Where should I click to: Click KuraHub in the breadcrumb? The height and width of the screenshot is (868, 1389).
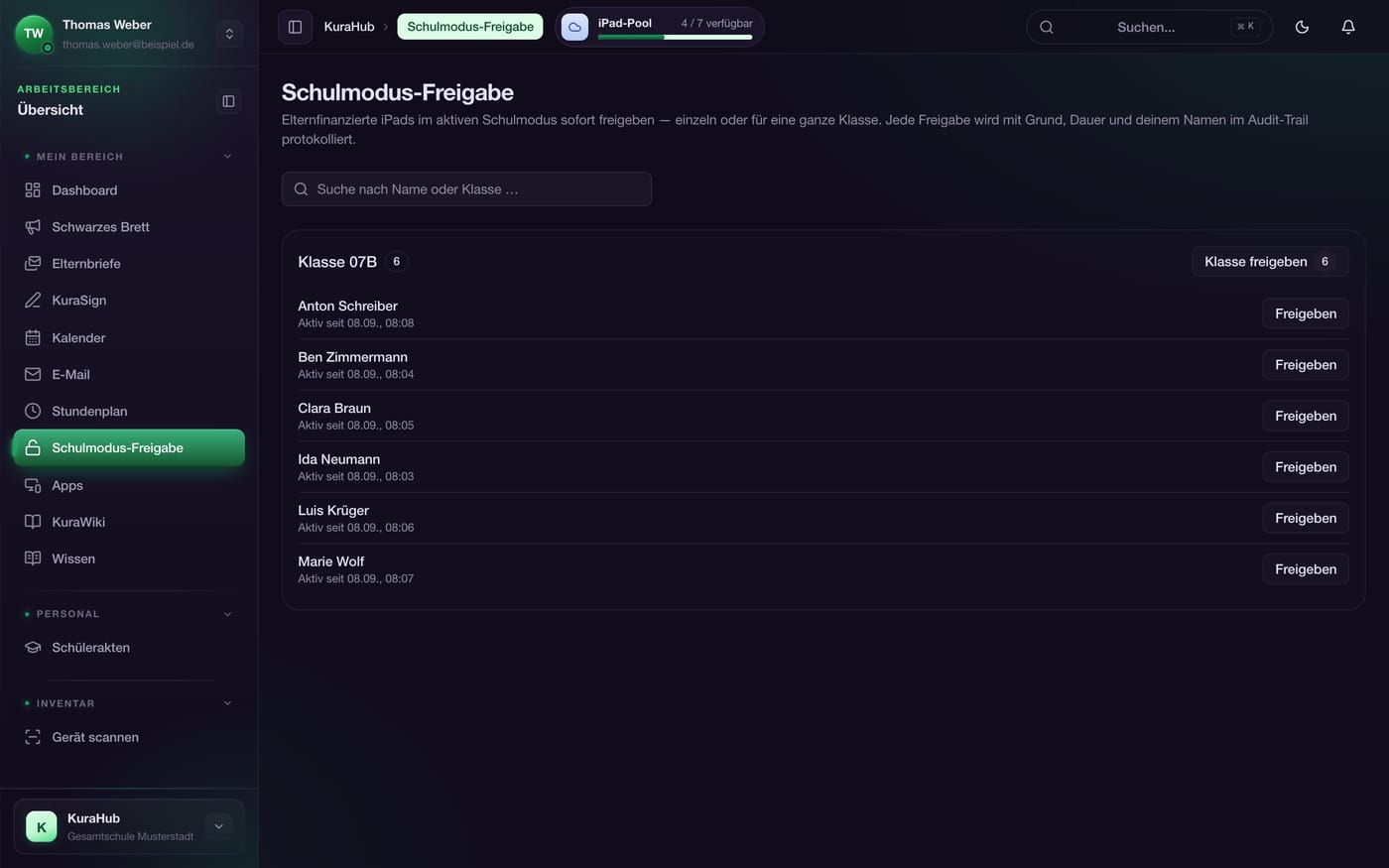click(349, 27)
